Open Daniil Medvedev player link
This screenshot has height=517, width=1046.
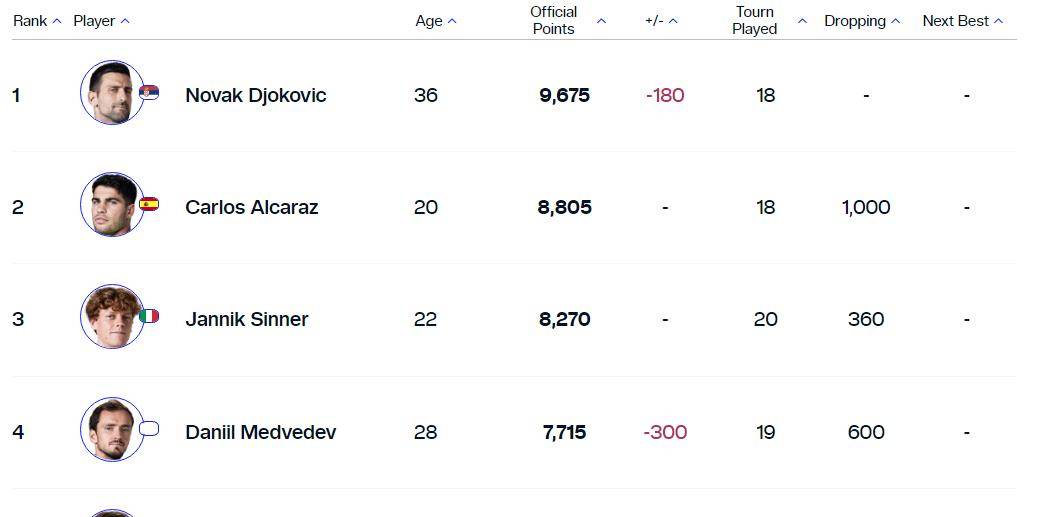click(x=261, y=432)
